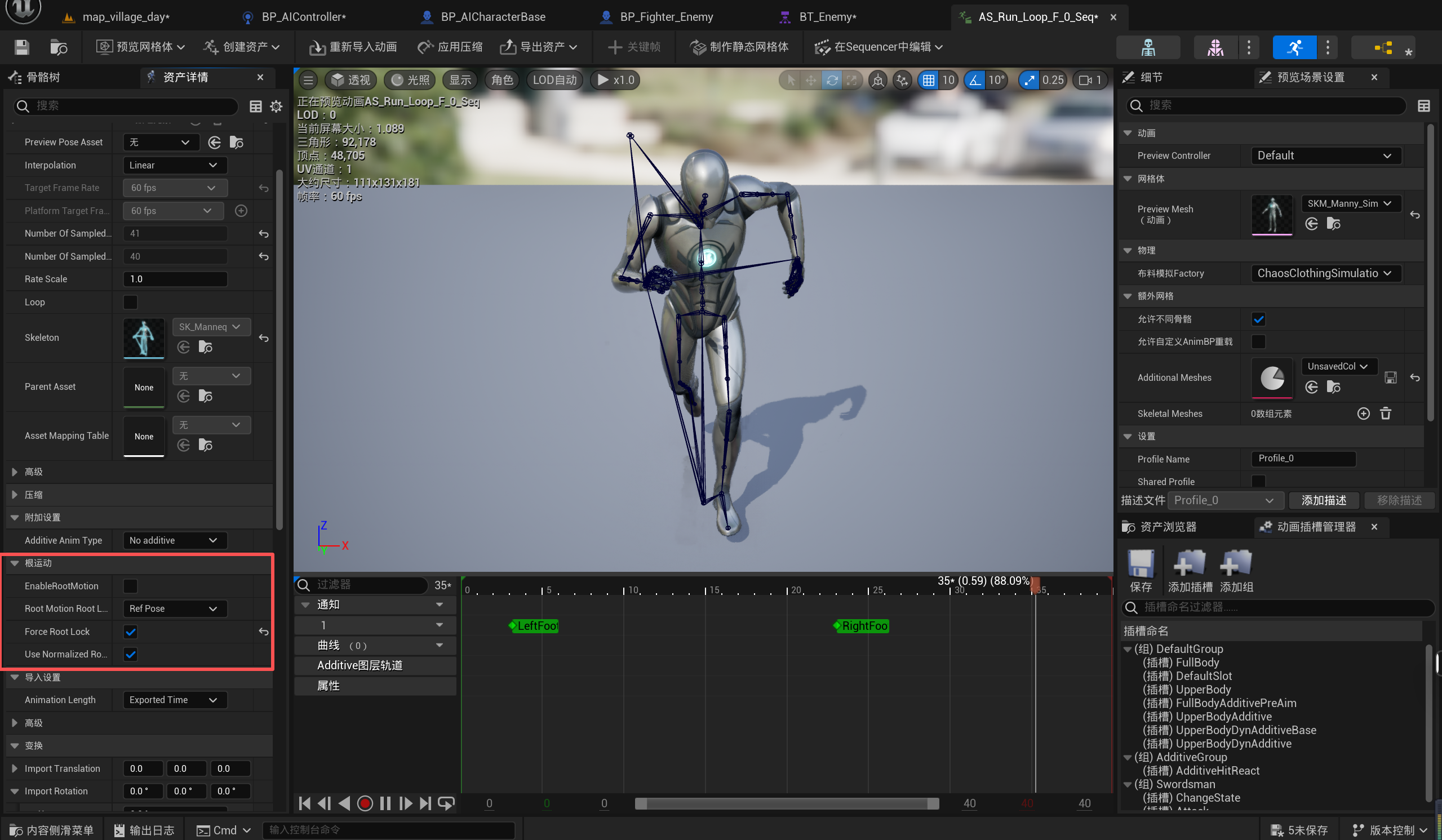Click the record button in timeline
Image resolution: width=1442 pixels, height=840 pixels.
coord(365,803)
